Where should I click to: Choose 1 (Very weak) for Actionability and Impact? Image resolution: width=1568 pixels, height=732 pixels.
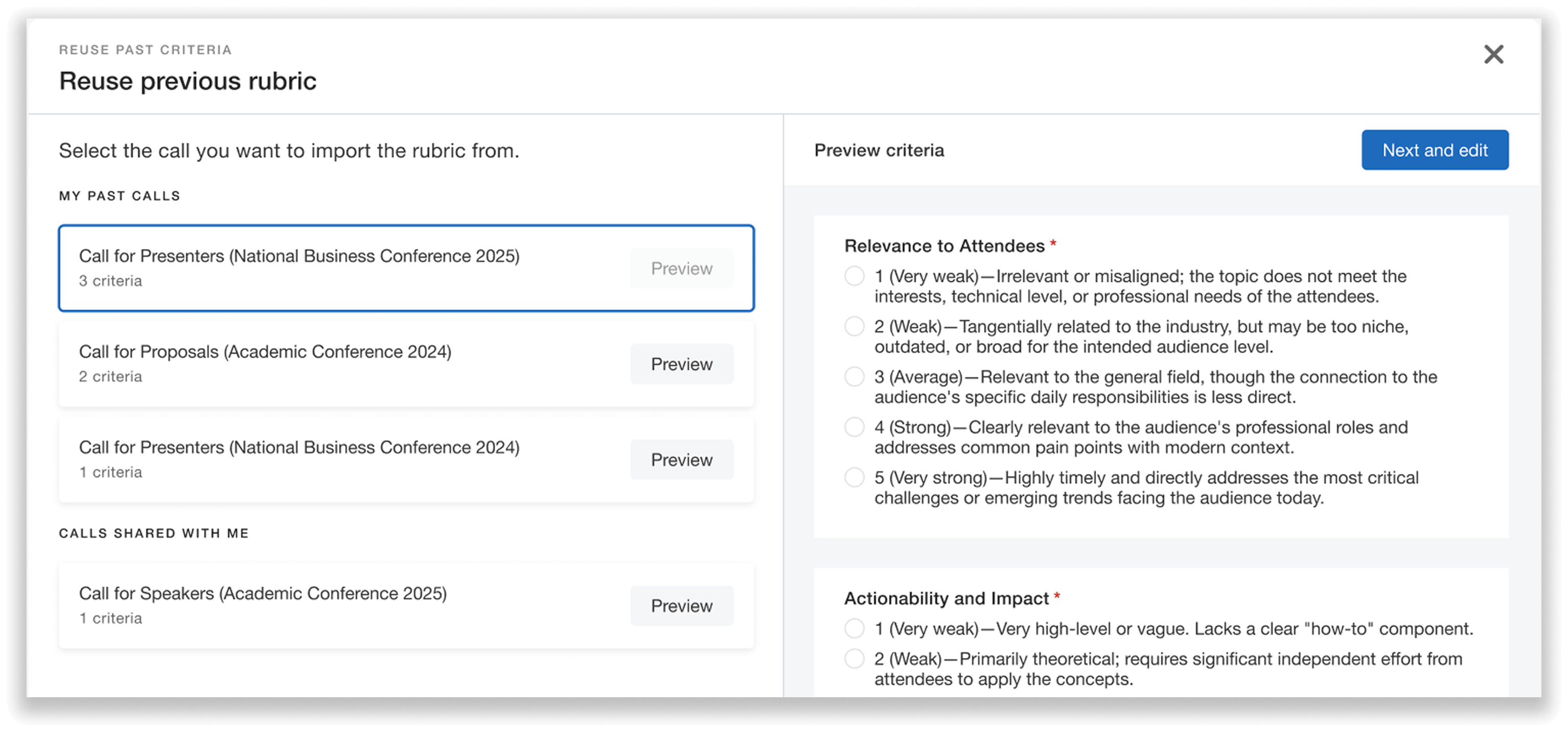click(x=854, y=628)
